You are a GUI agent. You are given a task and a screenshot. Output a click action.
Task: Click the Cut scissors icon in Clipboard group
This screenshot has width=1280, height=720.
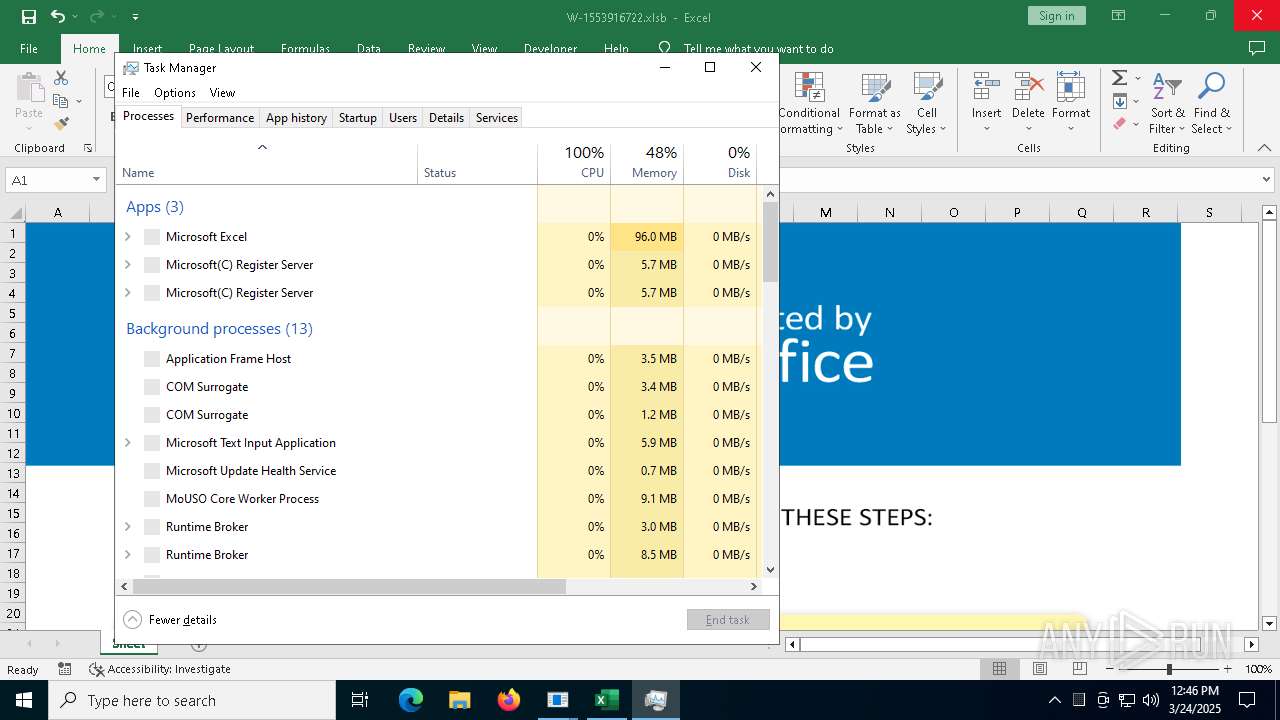61,78
